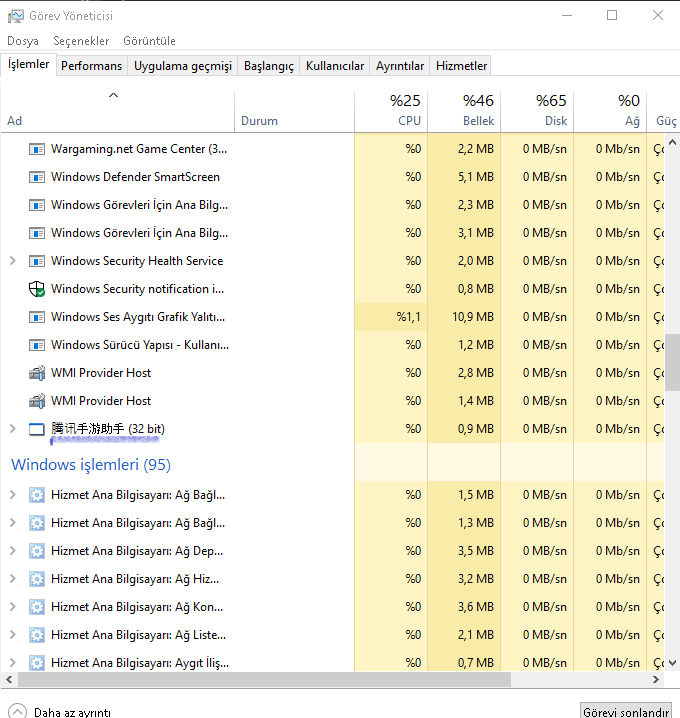This screenshot has width=680, height=718.
Task: Select the Windows işlemleri (95) group header
Action: (x=91, y=465)
